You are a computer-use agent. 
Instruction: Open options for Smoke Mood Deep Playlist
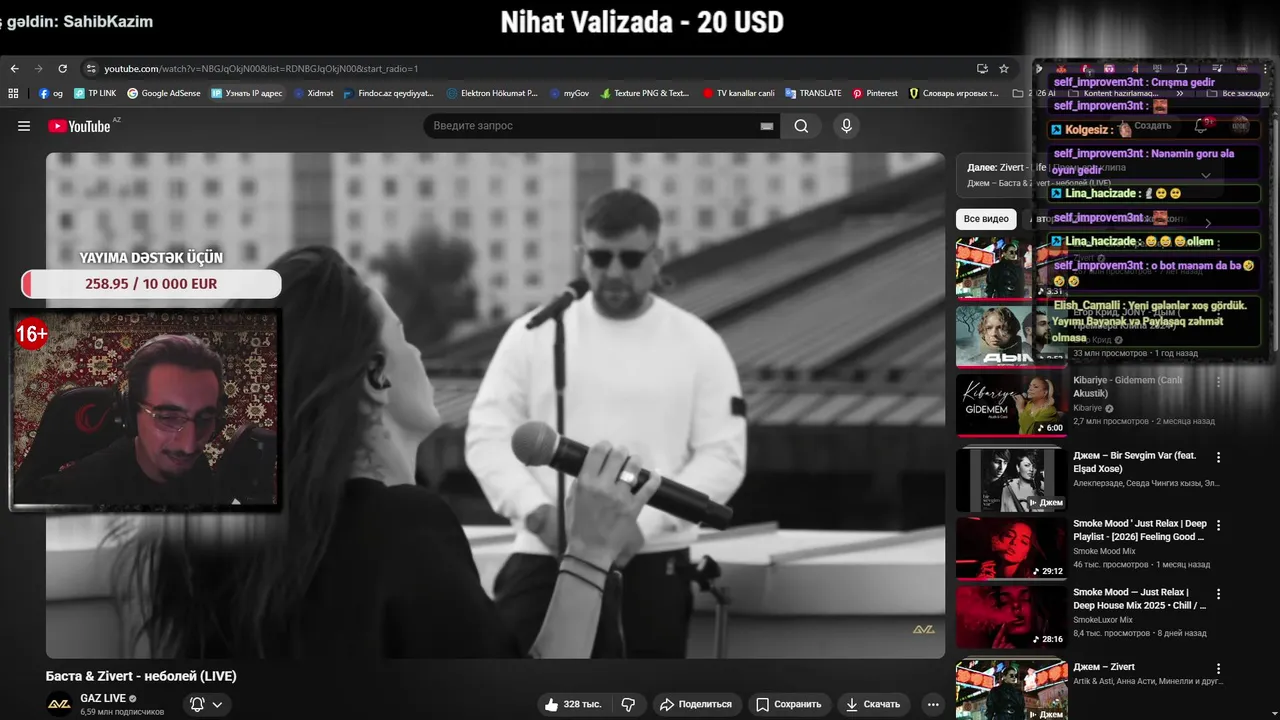(1218, 525)
